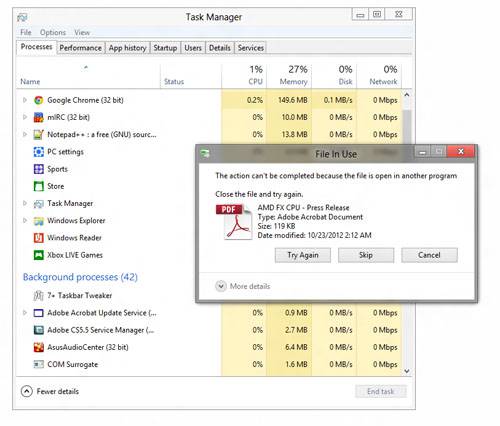
Task: Click the process list scroll up arrow
Action: click(x=407, y=95)
